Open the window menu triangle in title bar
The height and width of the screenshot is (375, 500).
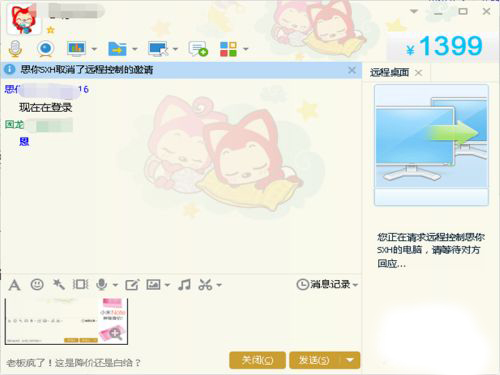coord(414,11)
